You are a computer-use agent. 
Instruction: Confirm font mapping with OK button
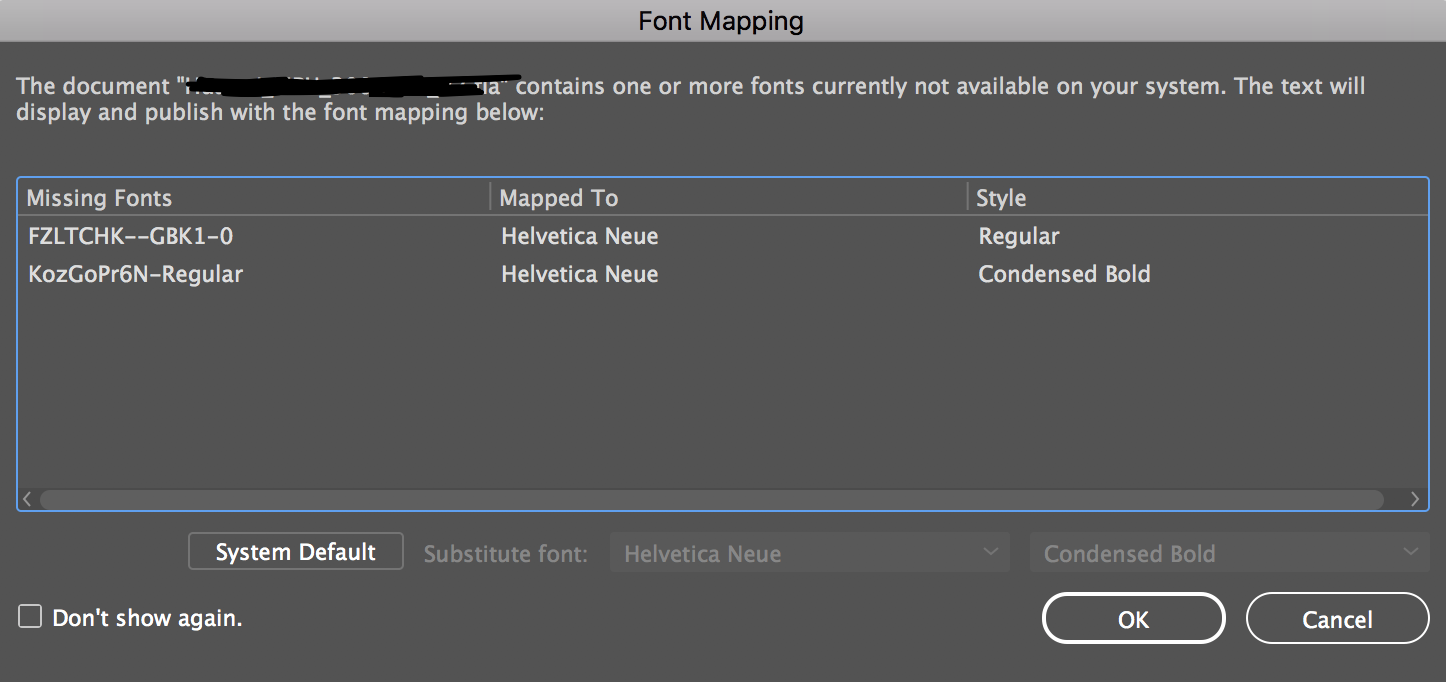(1133, 619)
